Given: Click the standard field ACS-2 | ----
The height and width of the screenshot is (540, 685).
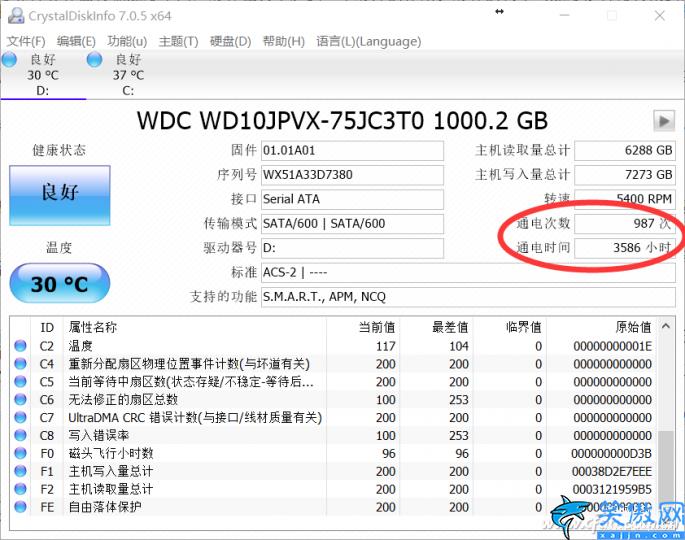Looking at the screenshot, I should pyautogui.click(x=468, y=273).
